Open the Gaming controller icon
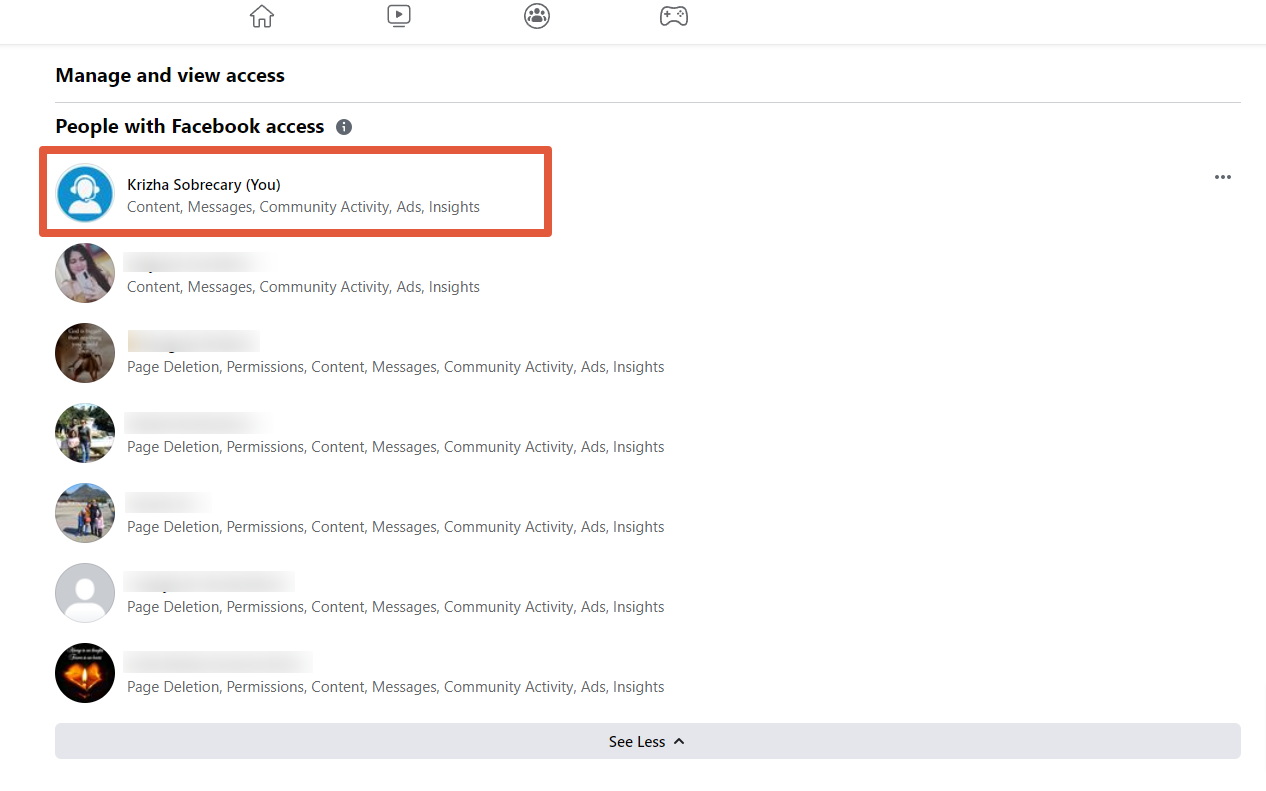 pos(673,16)
